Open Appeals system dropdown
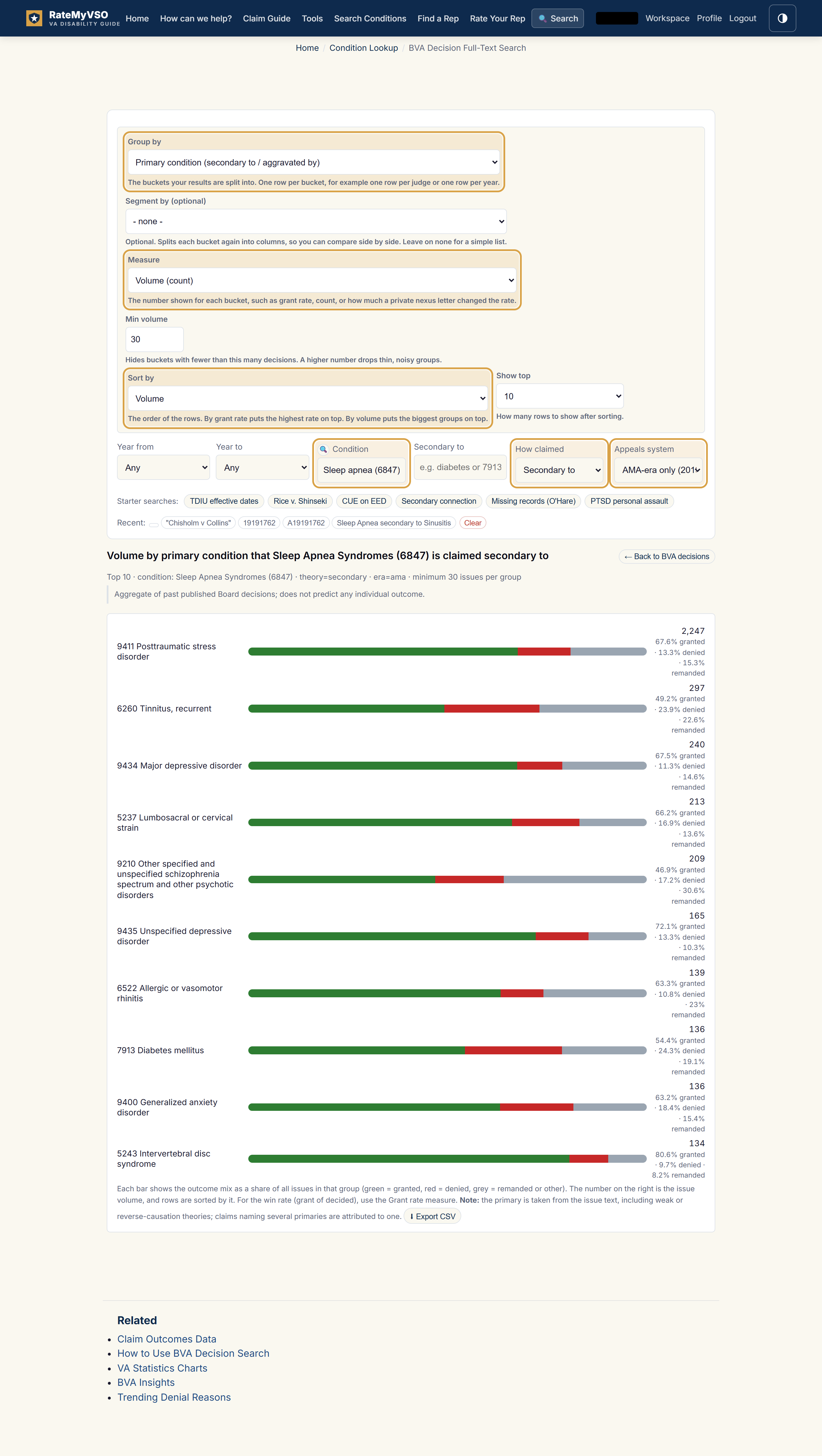Screen dimensions: 822x1456 658,470
